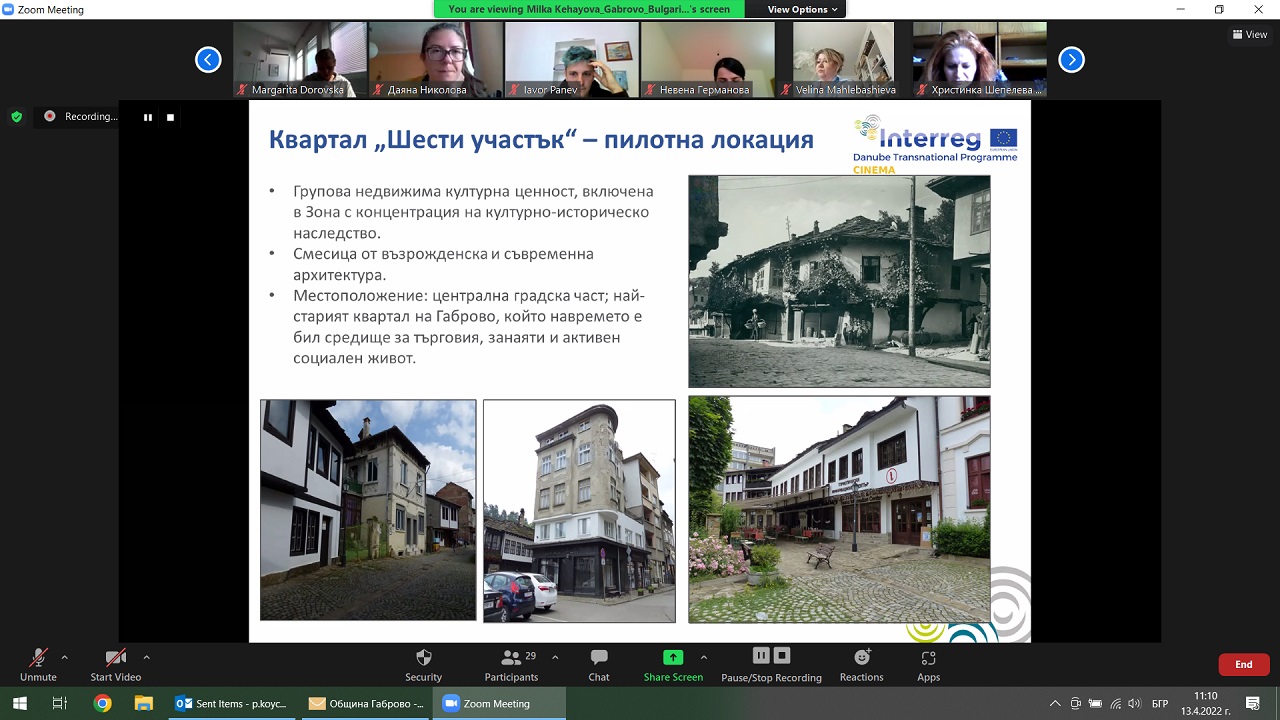Switch to the Sent Items Outlook taskbar window
Image resolution: width=1280 pixels, height=720 pixels.
(x=232, y=703)
